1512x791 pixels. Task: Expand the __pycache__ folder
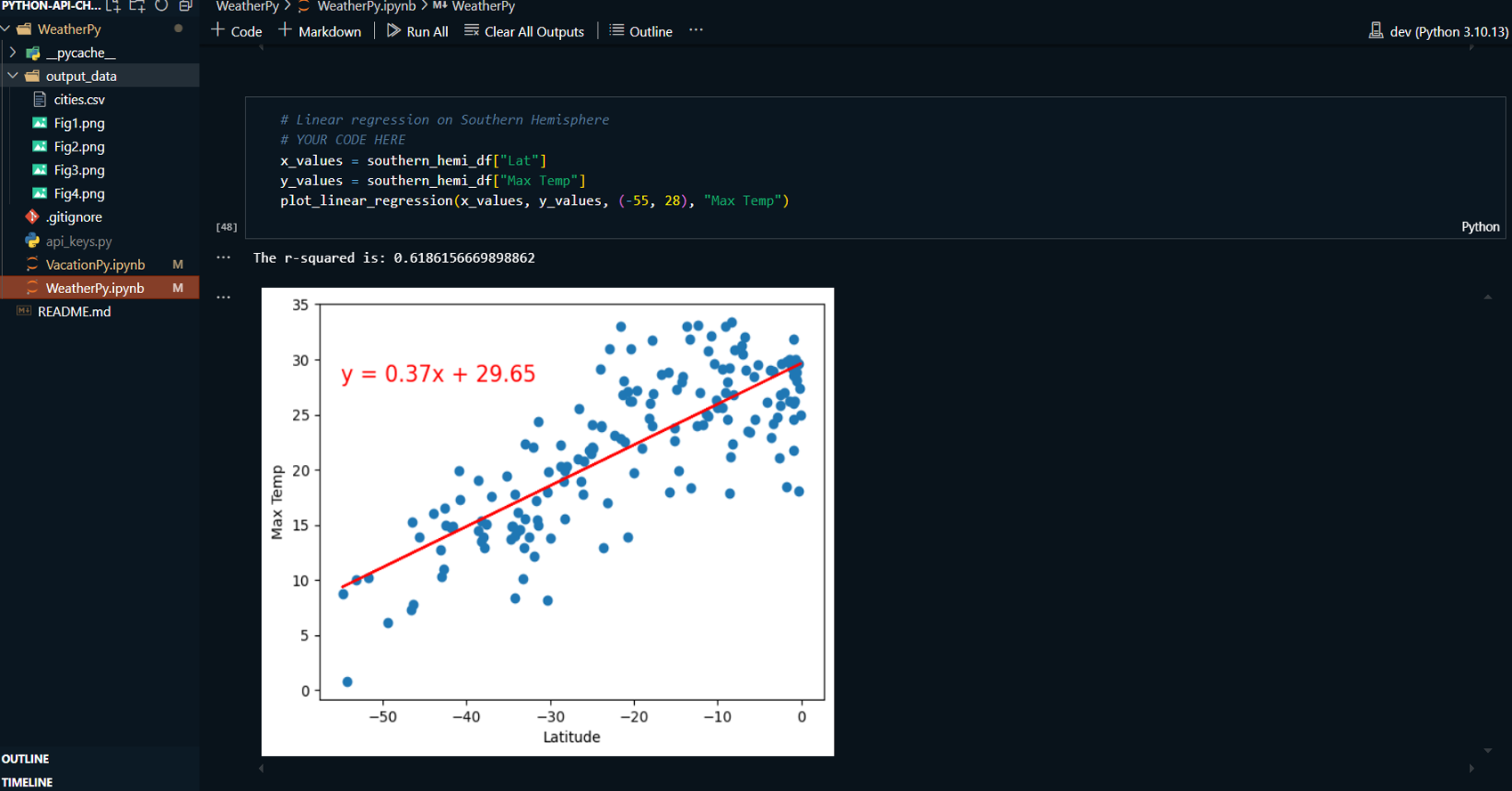[x=13, y=53]
